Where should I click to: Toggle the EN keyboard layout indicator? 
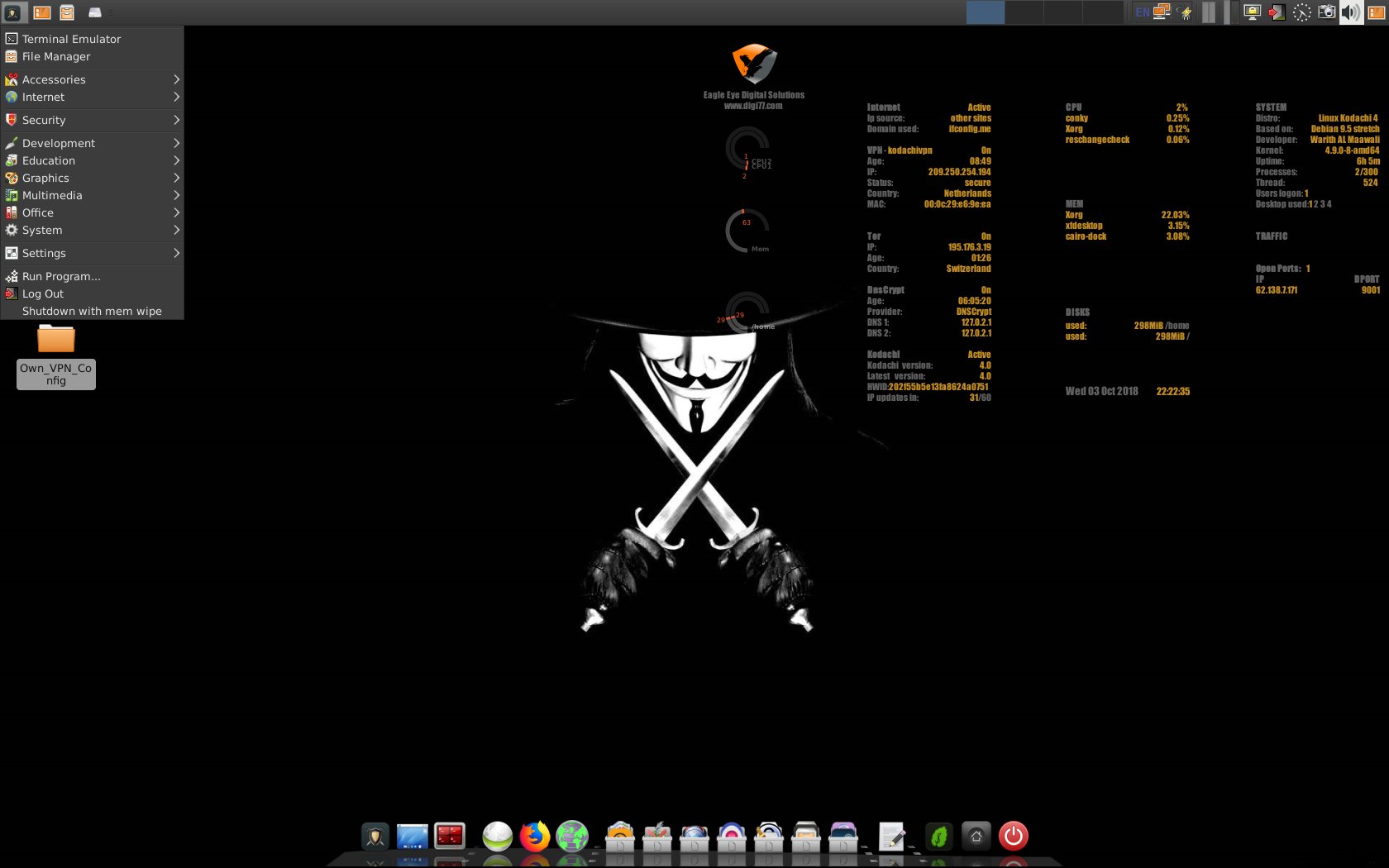click(1142, 12)
